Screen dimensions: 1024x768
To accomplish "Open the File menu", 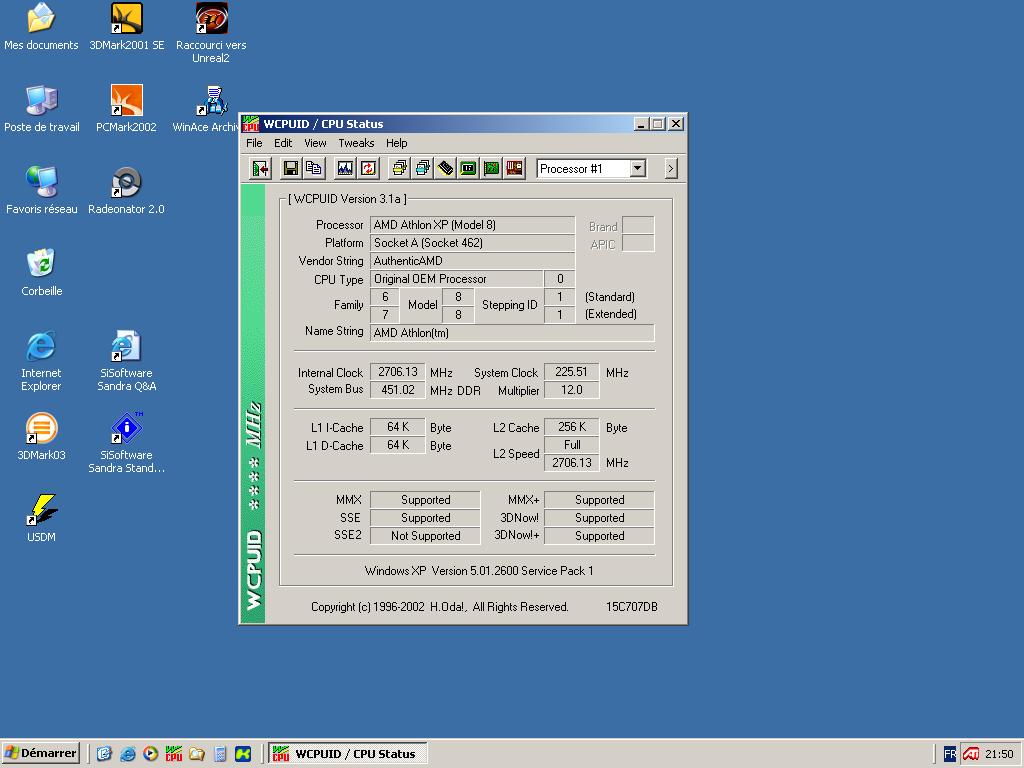I will point(254,143).
